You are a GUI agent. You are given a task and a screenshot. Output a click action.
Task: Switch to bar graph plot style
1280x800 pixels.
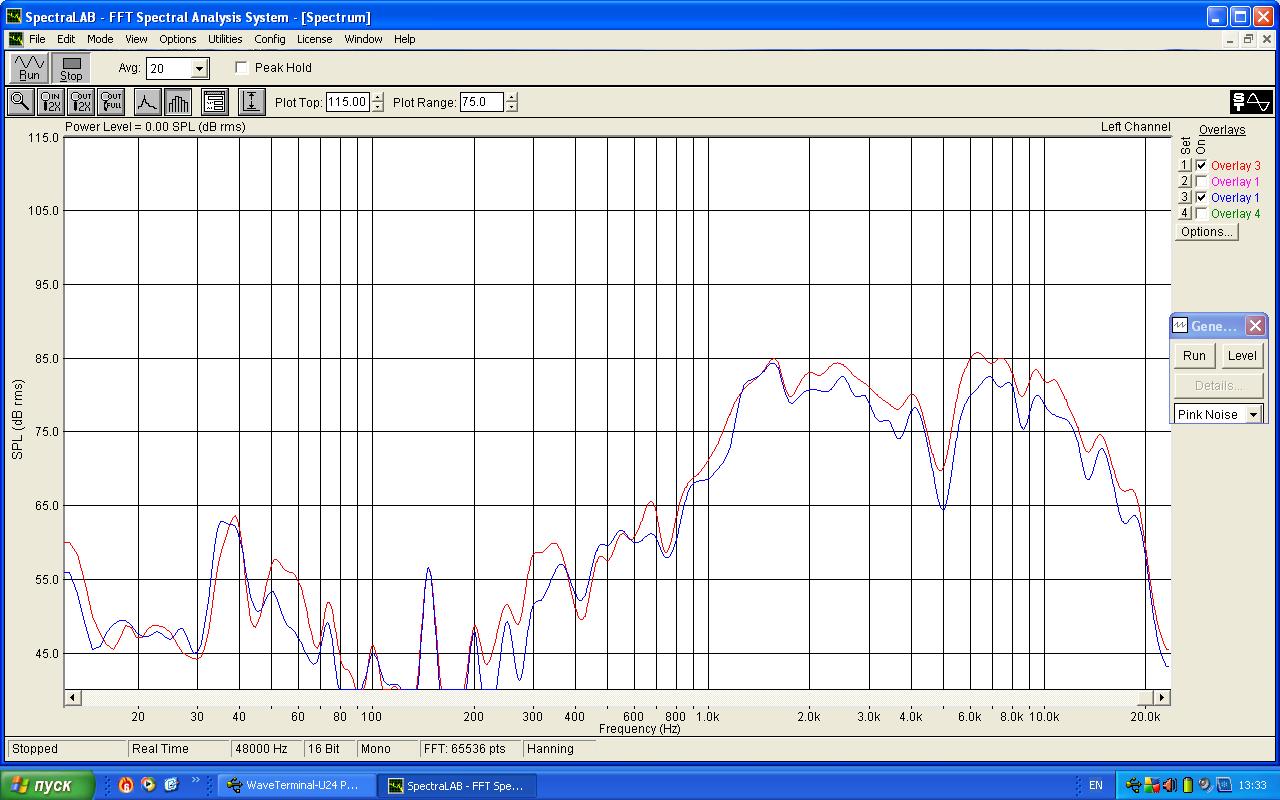178,101
